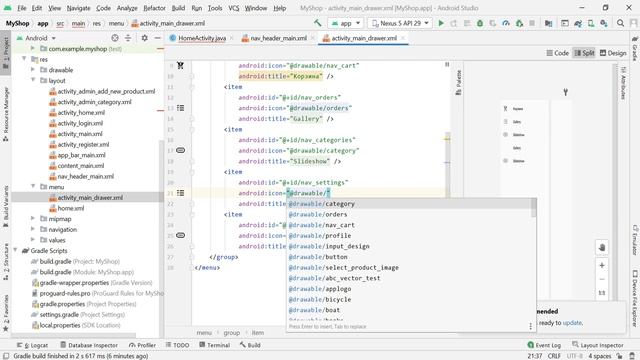Open the Gradle side tool window

635,49
